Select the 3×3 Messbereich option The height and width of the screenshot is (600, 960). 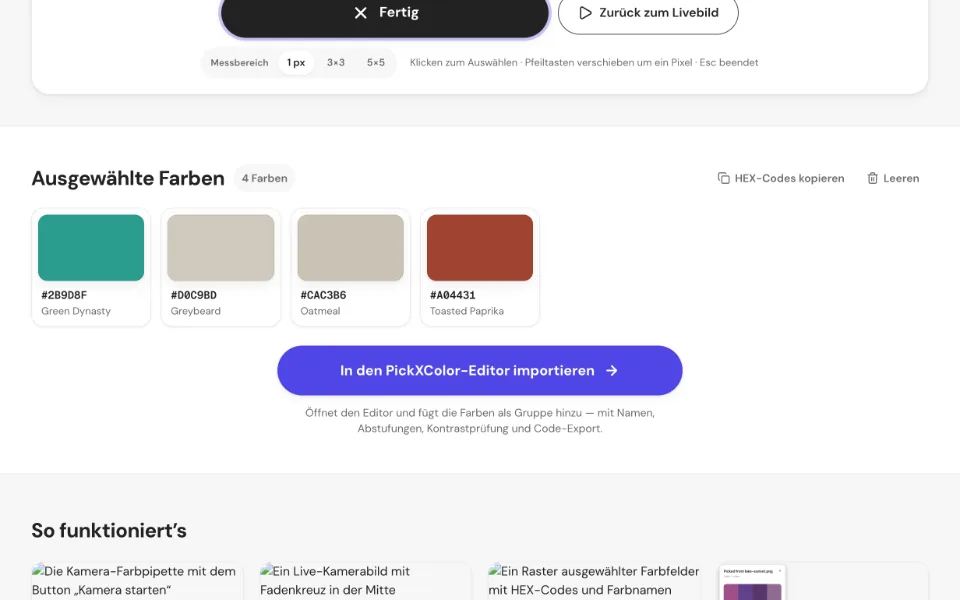tap(336, 62)
